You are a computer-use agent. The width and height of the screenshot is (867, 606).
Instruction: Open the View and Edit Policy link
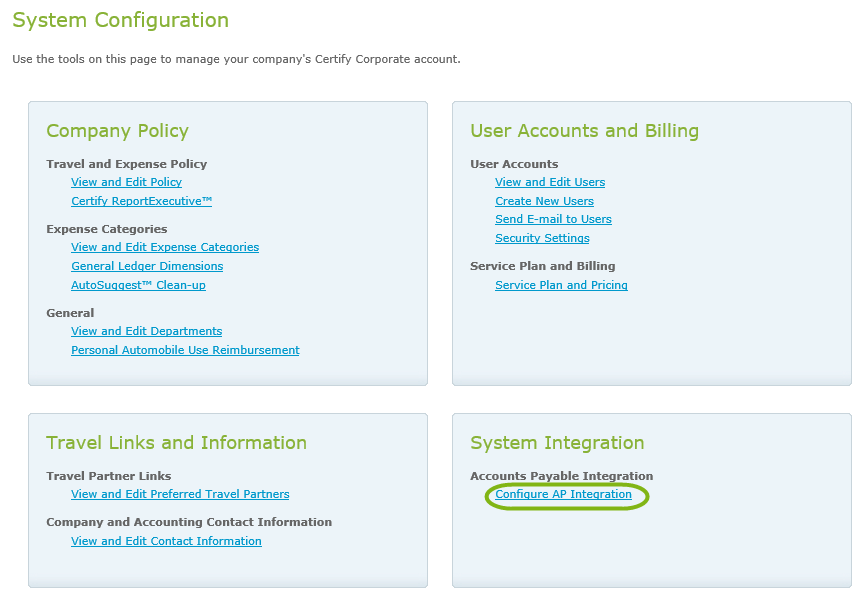point(126,182)
